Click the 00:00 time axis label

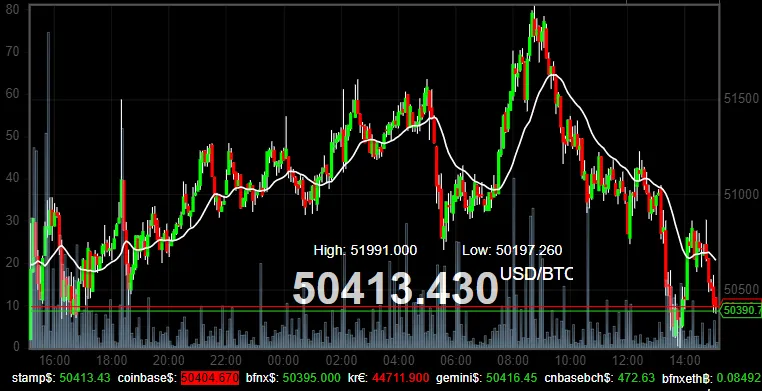point(283,360)
